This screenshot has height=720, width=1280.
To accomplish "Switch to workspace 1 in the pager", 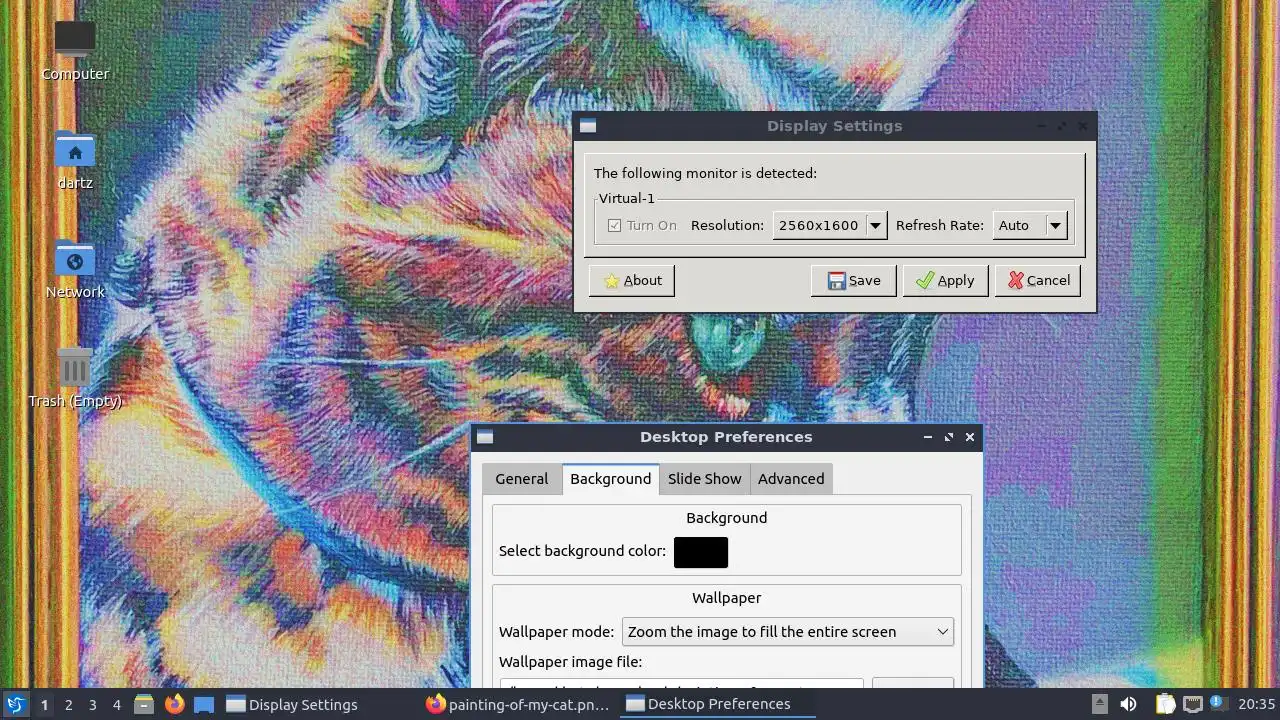I will point(44,704).
